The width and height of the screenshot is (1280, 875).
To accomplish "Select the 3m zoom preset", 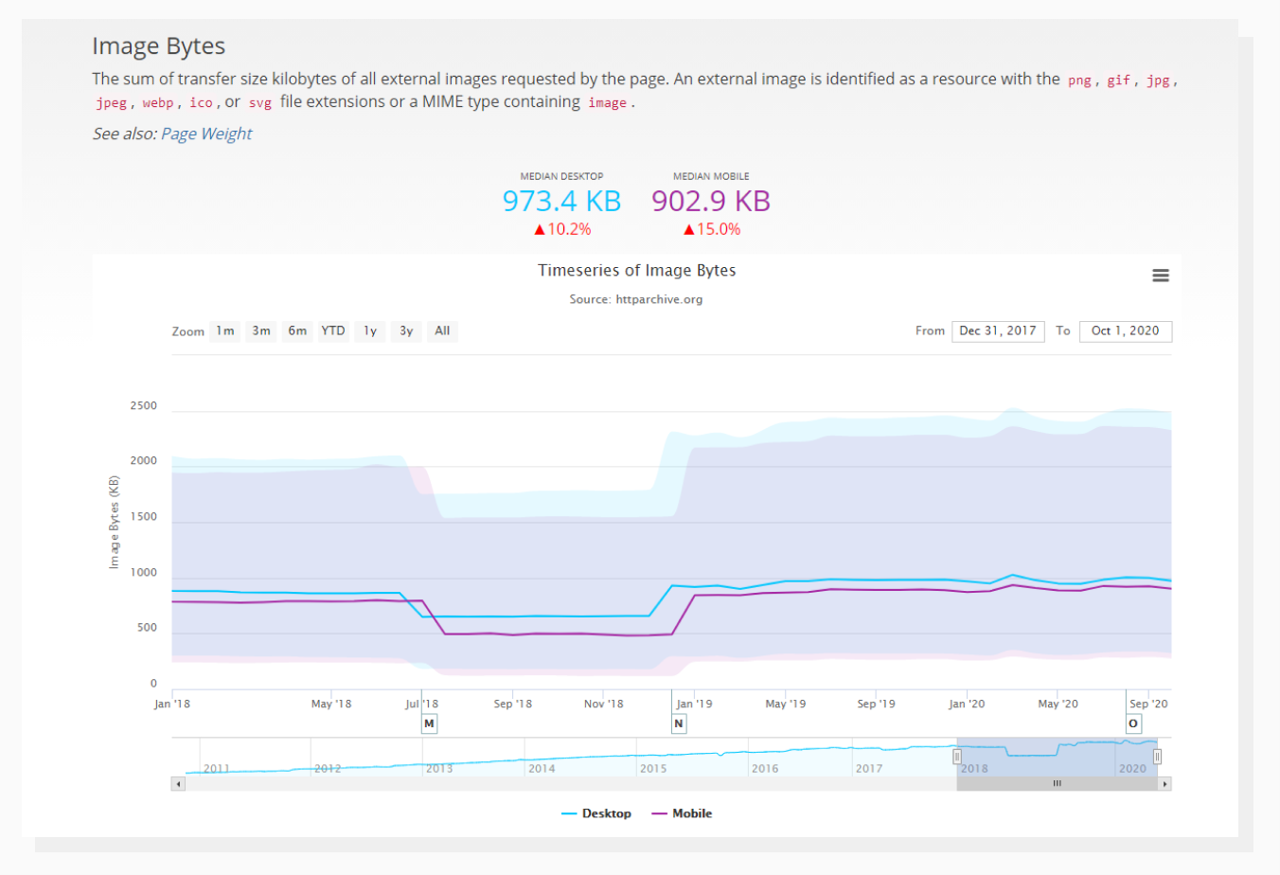I will click(x=261, y=331).
